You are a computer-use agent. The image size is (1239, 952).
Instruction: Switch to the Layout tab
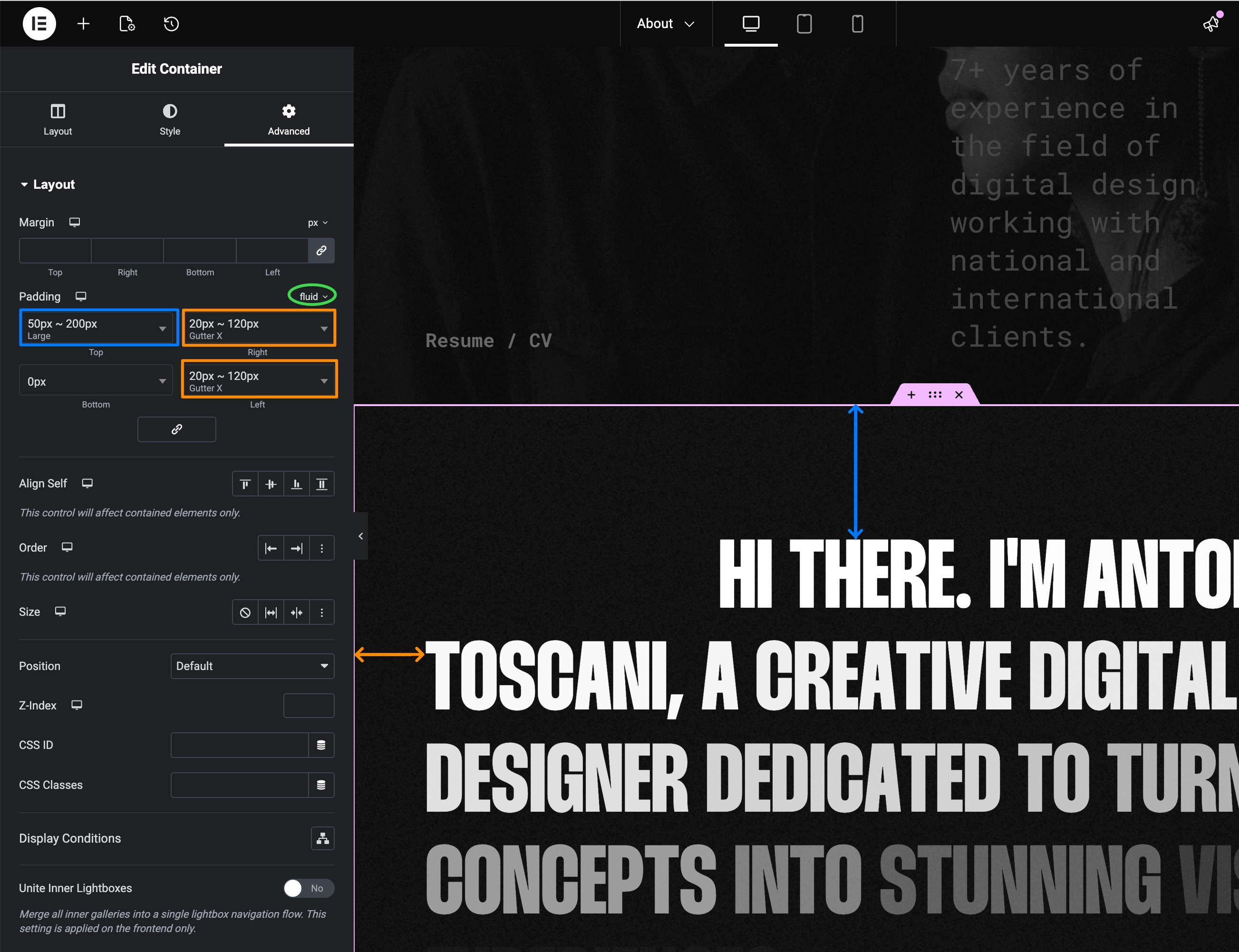[x=57, y=119]
